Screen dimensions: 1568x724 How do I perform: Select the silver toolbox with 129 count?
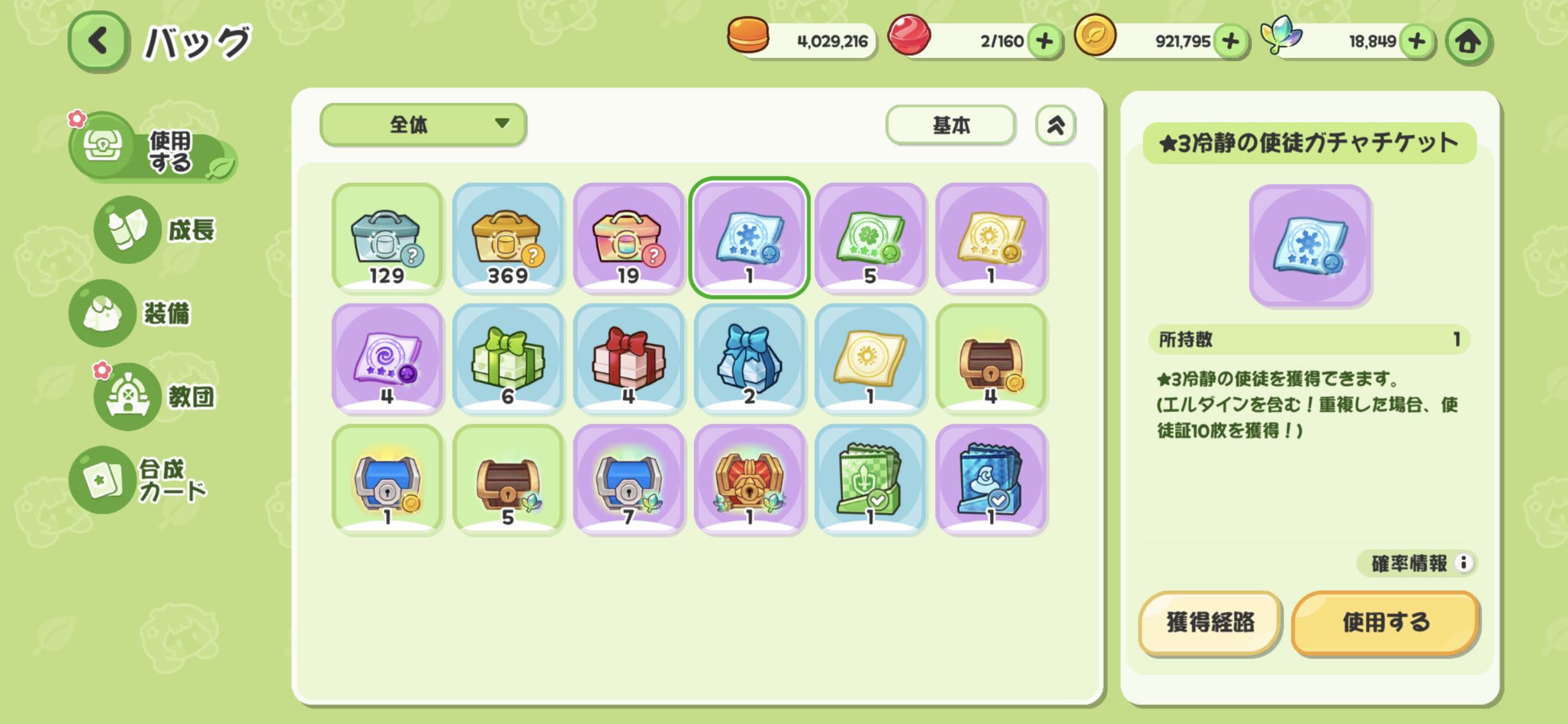click(x=387, y=238)
